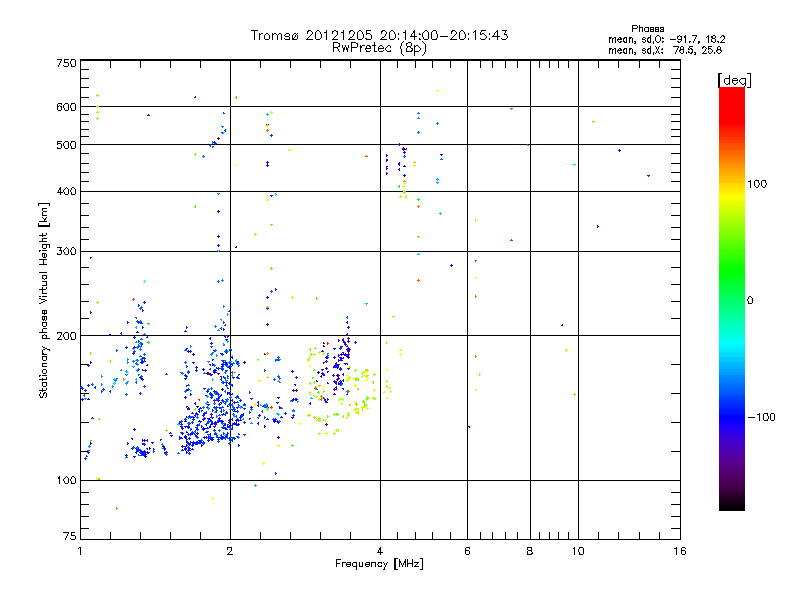Screen dimensions: 800x600
Task: Click the y-axis tick label "300"
Action: 66,251
